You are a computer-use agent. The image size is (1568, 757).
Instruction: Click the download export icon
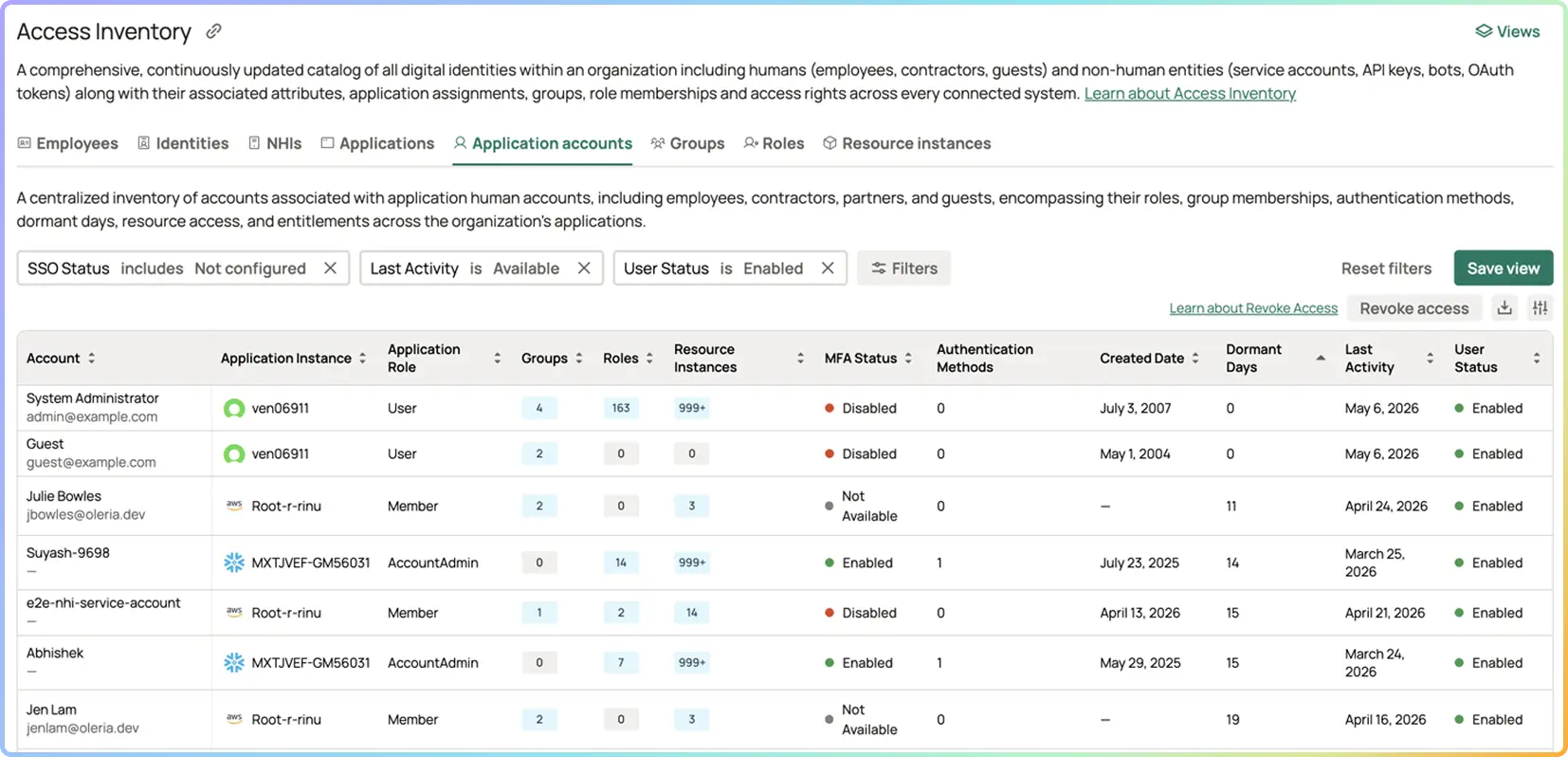(1504, 307)
